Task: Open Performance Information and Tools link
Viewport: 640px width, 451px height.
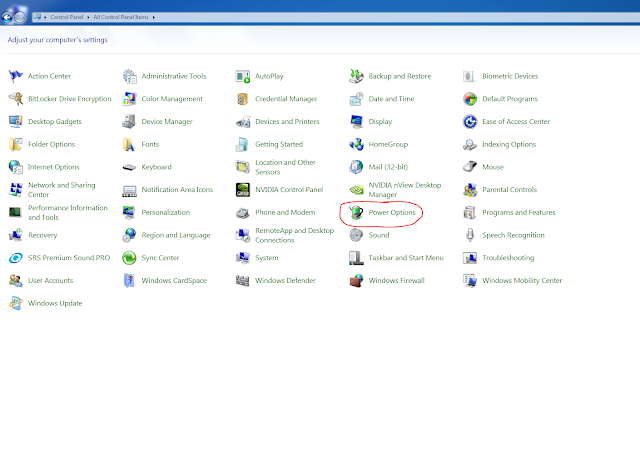Action: (68, 213)
